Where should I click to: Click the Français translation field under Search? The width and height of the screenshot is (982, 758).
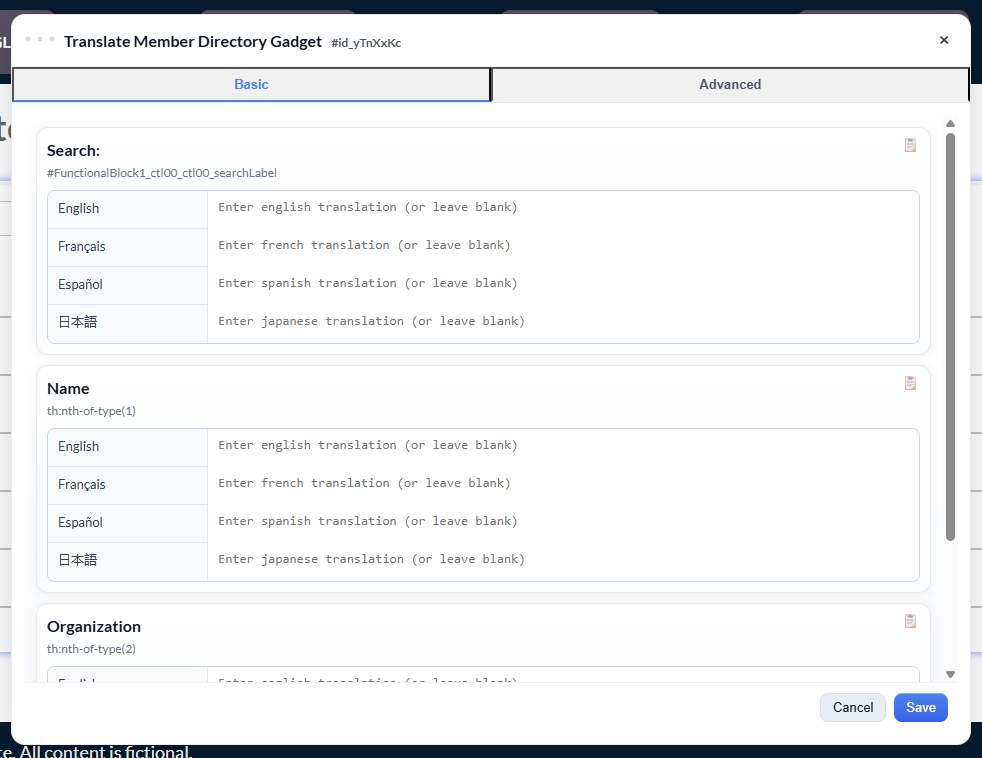(x=560, y=245)
